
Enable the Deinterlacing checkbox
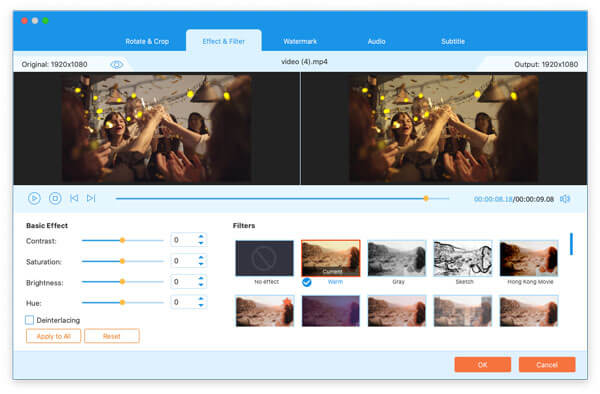pyautogui.click(x=29, y=320)
